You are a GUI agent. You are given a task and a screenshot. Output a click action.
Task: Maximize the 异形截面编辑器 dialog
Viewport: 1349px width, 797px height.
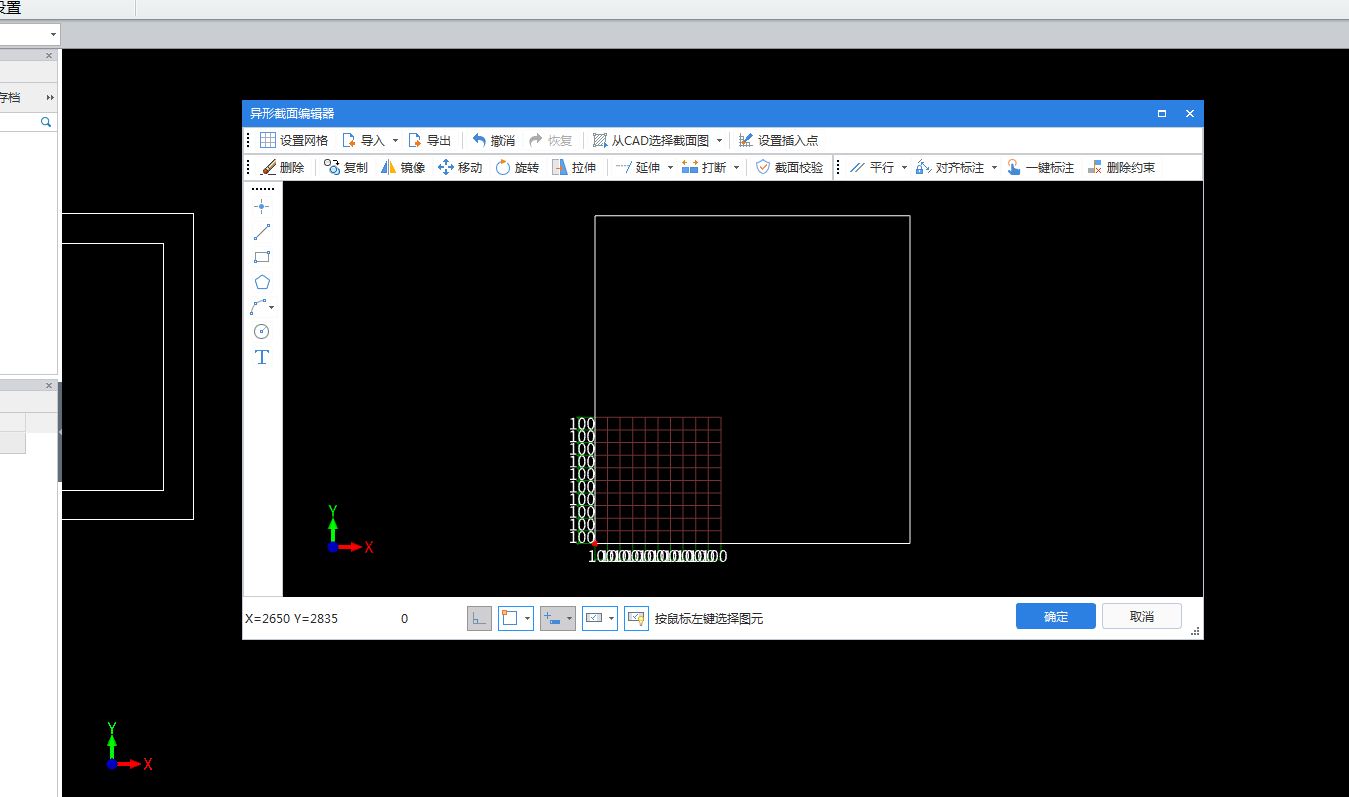pos(1162,114)
